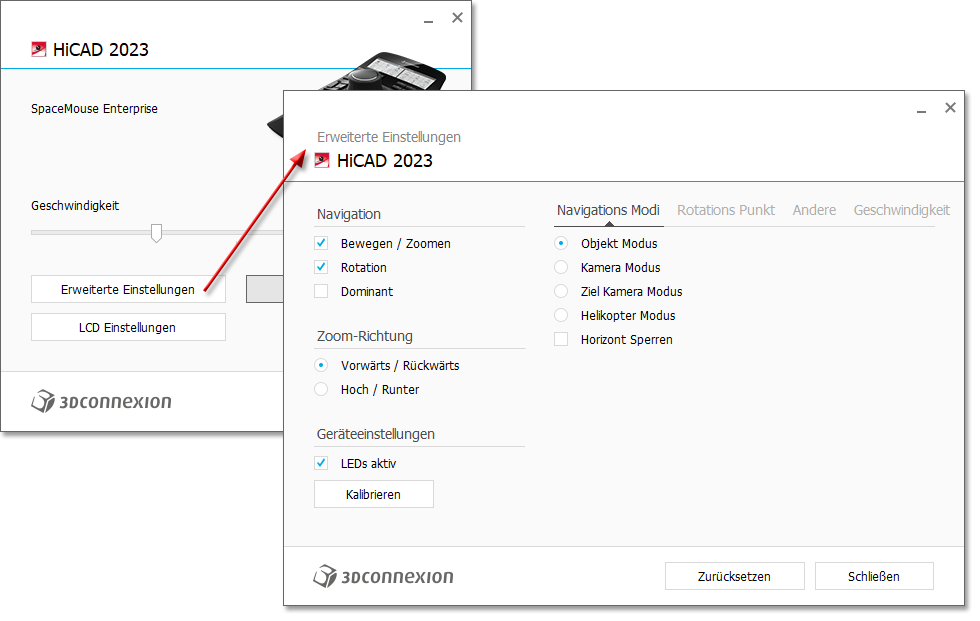This screenshot has width=980, height=621.
Task: Uncheck the Rotation checkbox
Action: click(x=321, y=267)
